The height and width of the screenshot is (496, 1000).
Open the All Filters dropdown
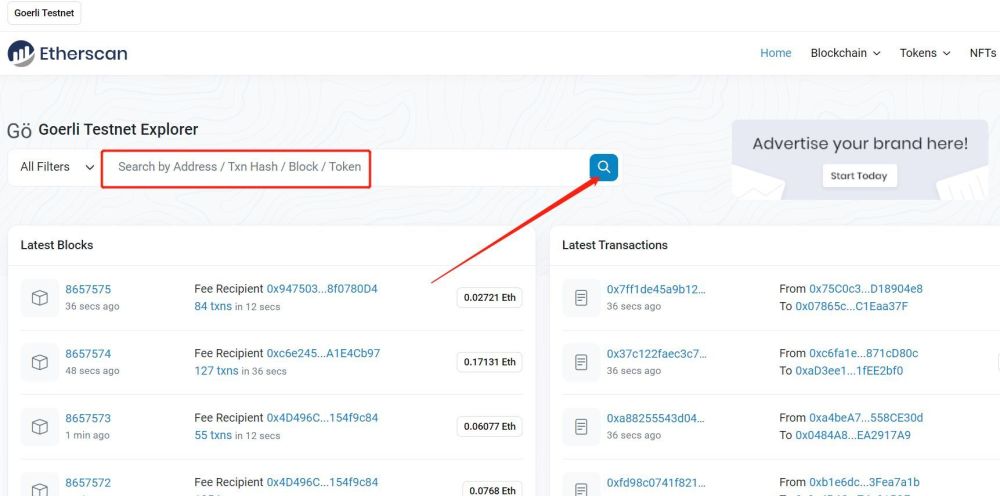(57, 167)
